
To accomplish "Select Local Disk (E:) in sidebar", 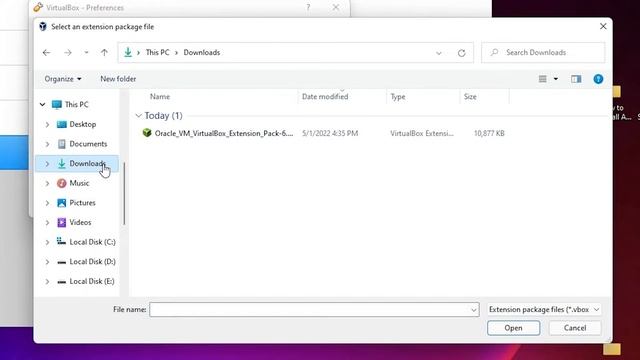I will click(92, 281).
